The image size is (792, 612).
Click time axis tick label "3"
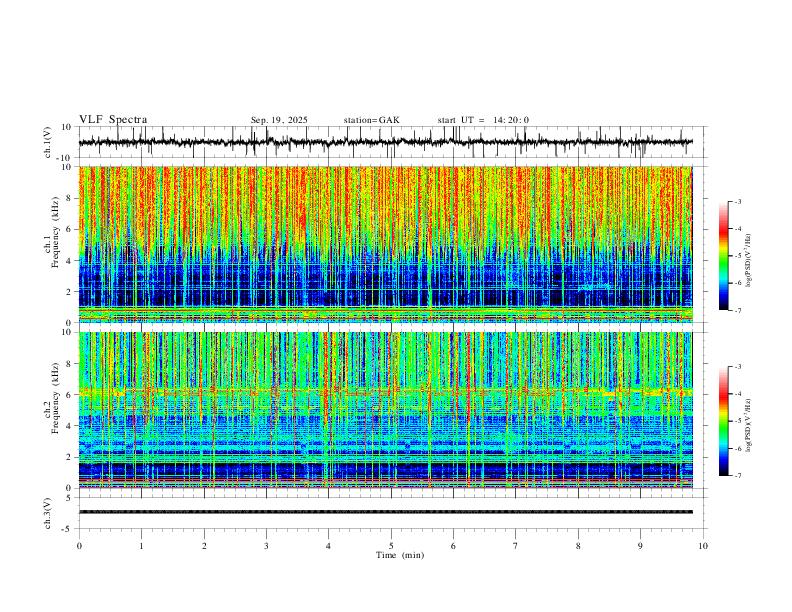pyautogui.click(x=266, y=546)
